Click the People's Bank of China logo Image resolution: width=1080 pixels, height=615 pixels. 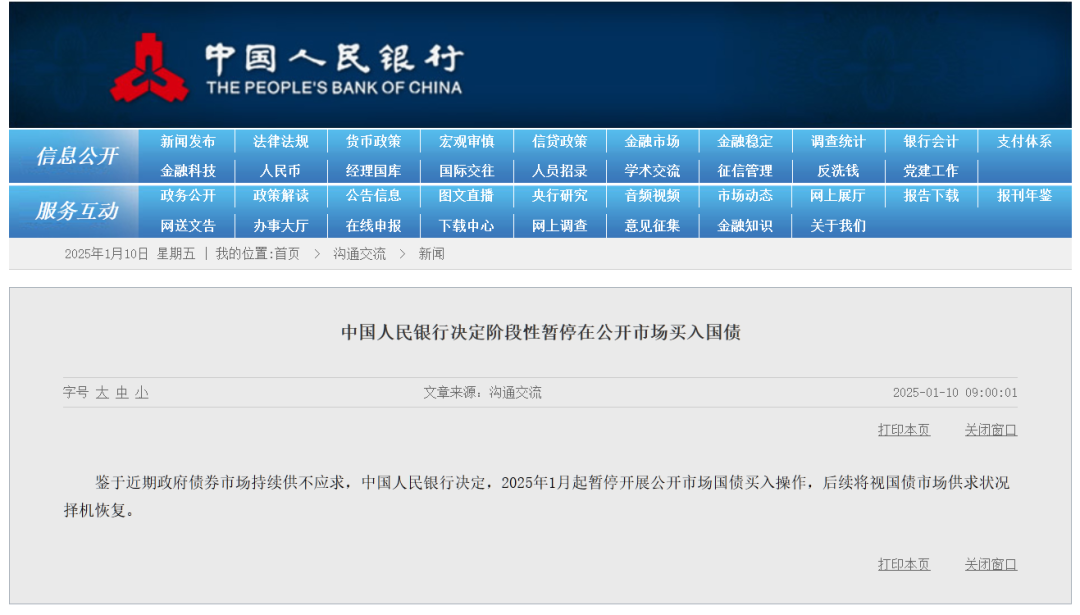tap(287, 69)
